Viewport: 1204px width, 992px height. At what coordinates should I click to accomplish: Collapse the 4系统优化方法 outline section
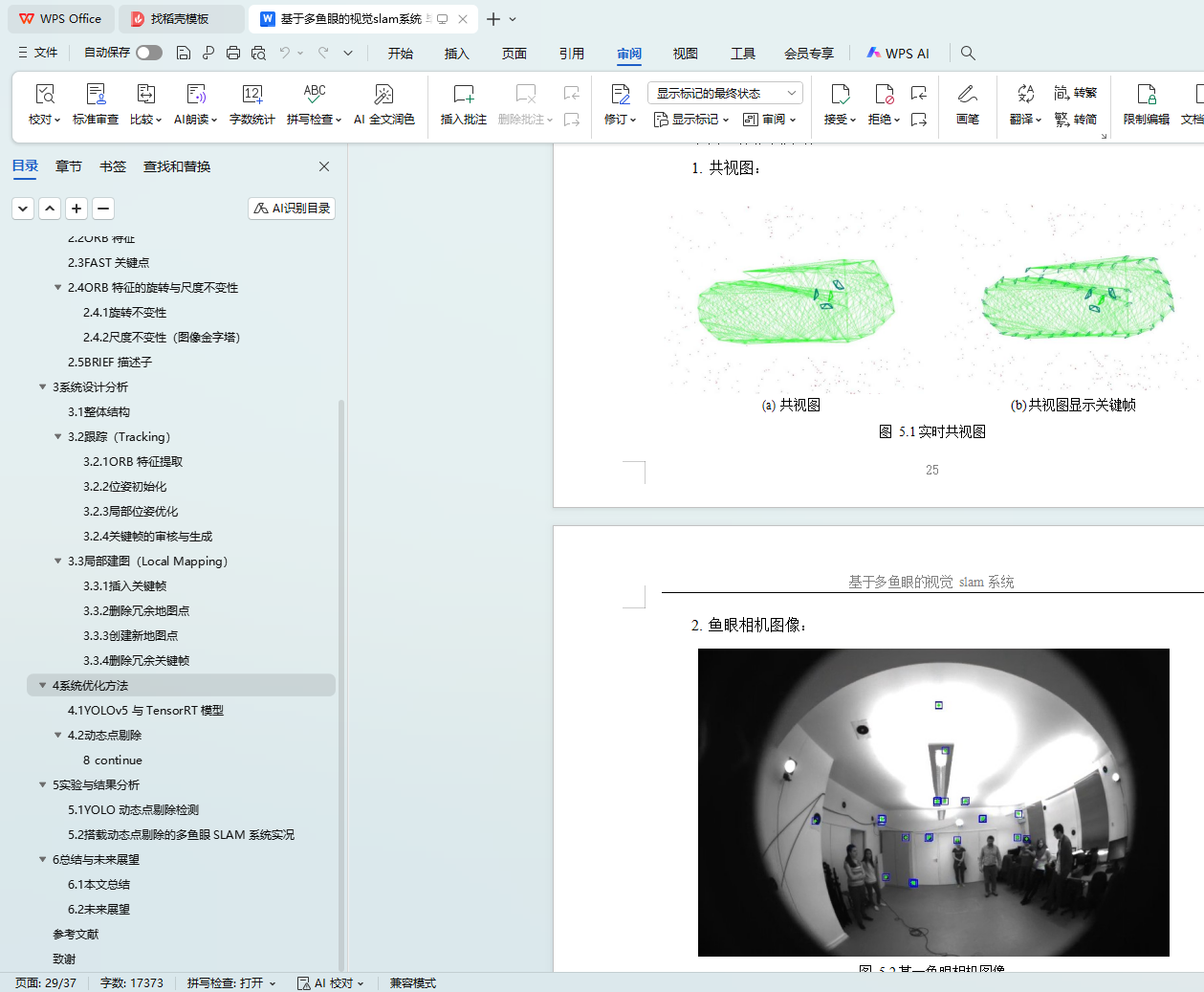(42, 685)
